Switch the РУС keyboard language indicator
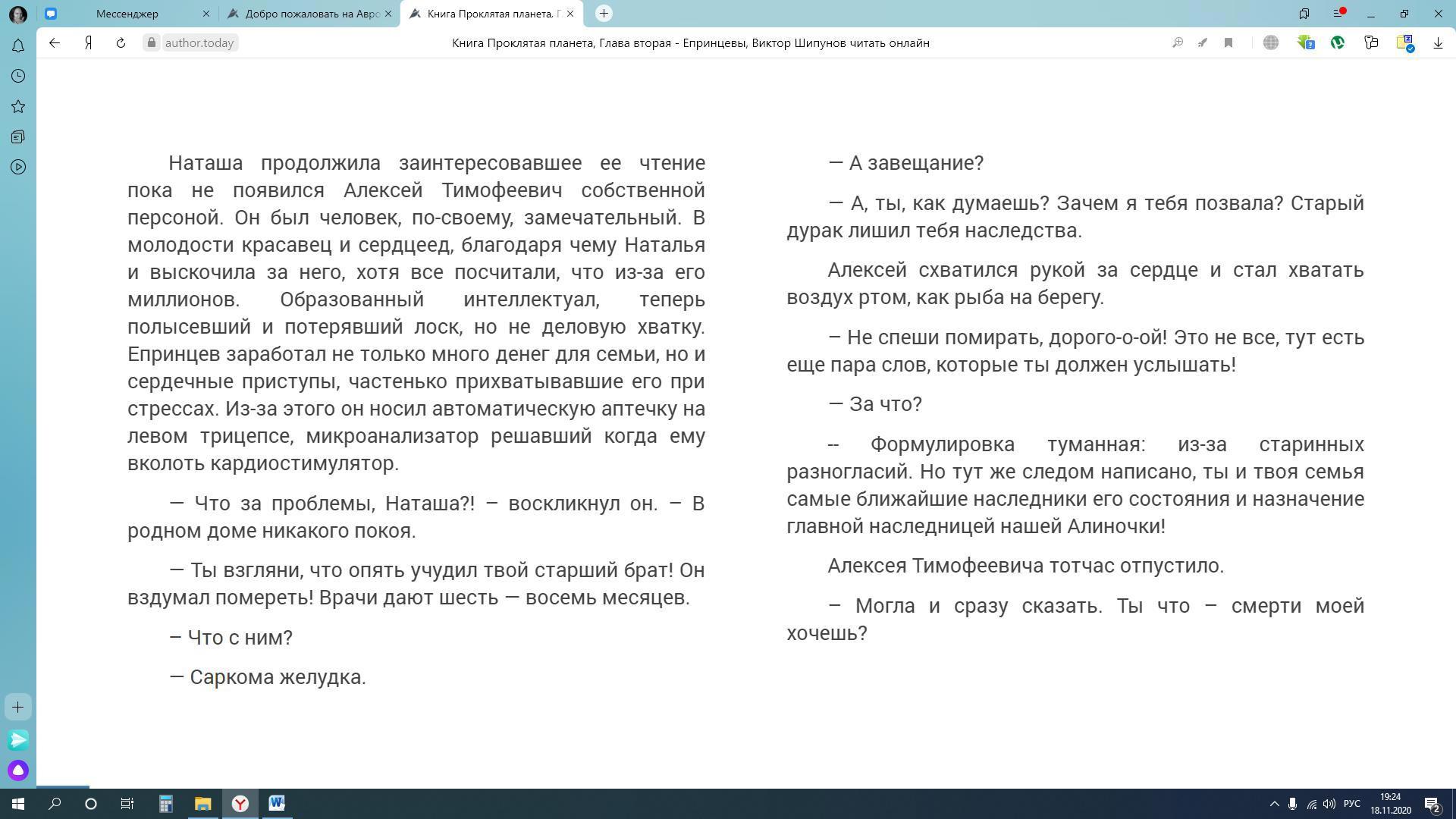Screen dimensions: 1456x819 click(x=1351, y=804)
